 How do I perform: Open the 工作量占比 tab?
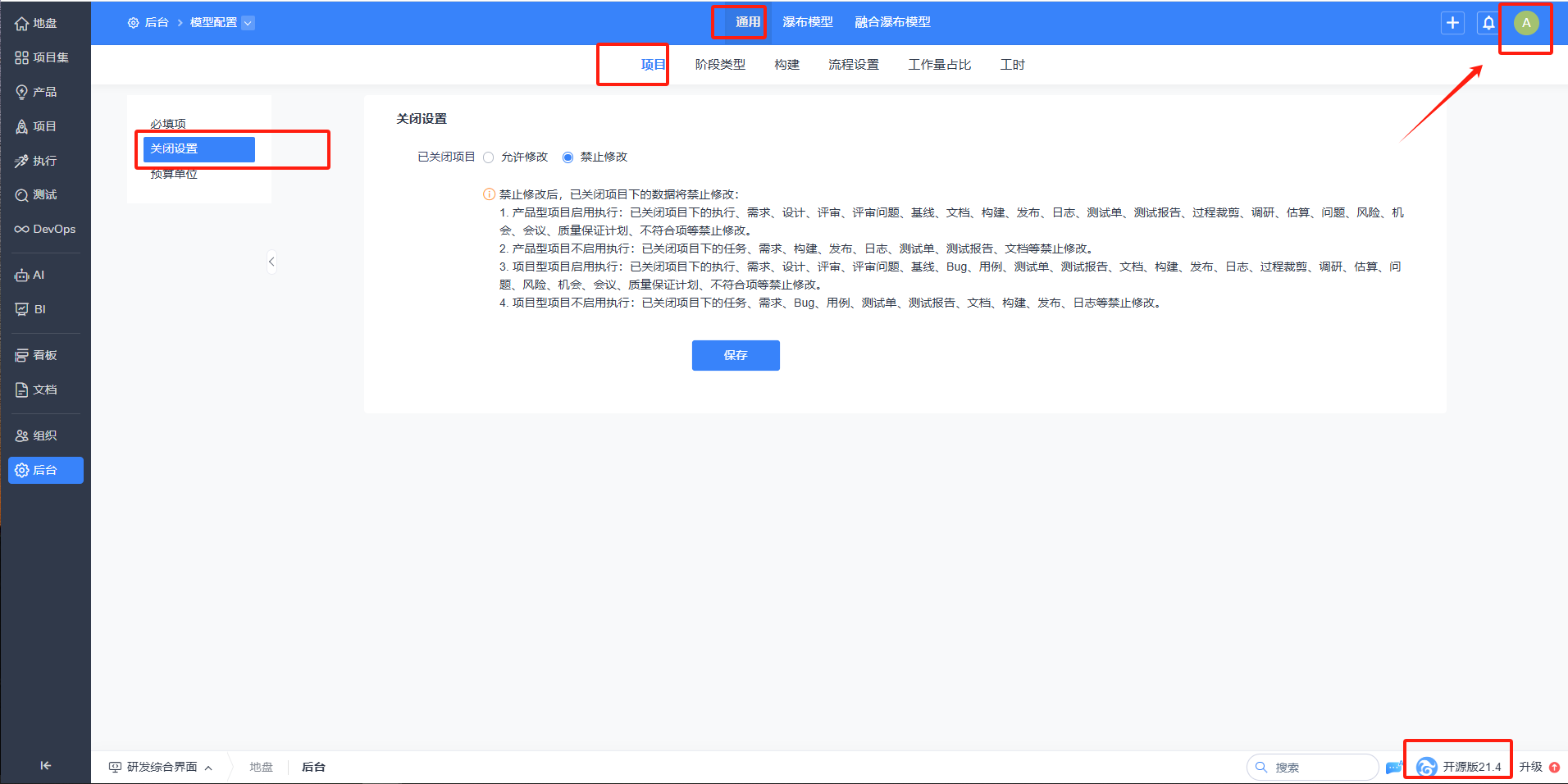939,65
